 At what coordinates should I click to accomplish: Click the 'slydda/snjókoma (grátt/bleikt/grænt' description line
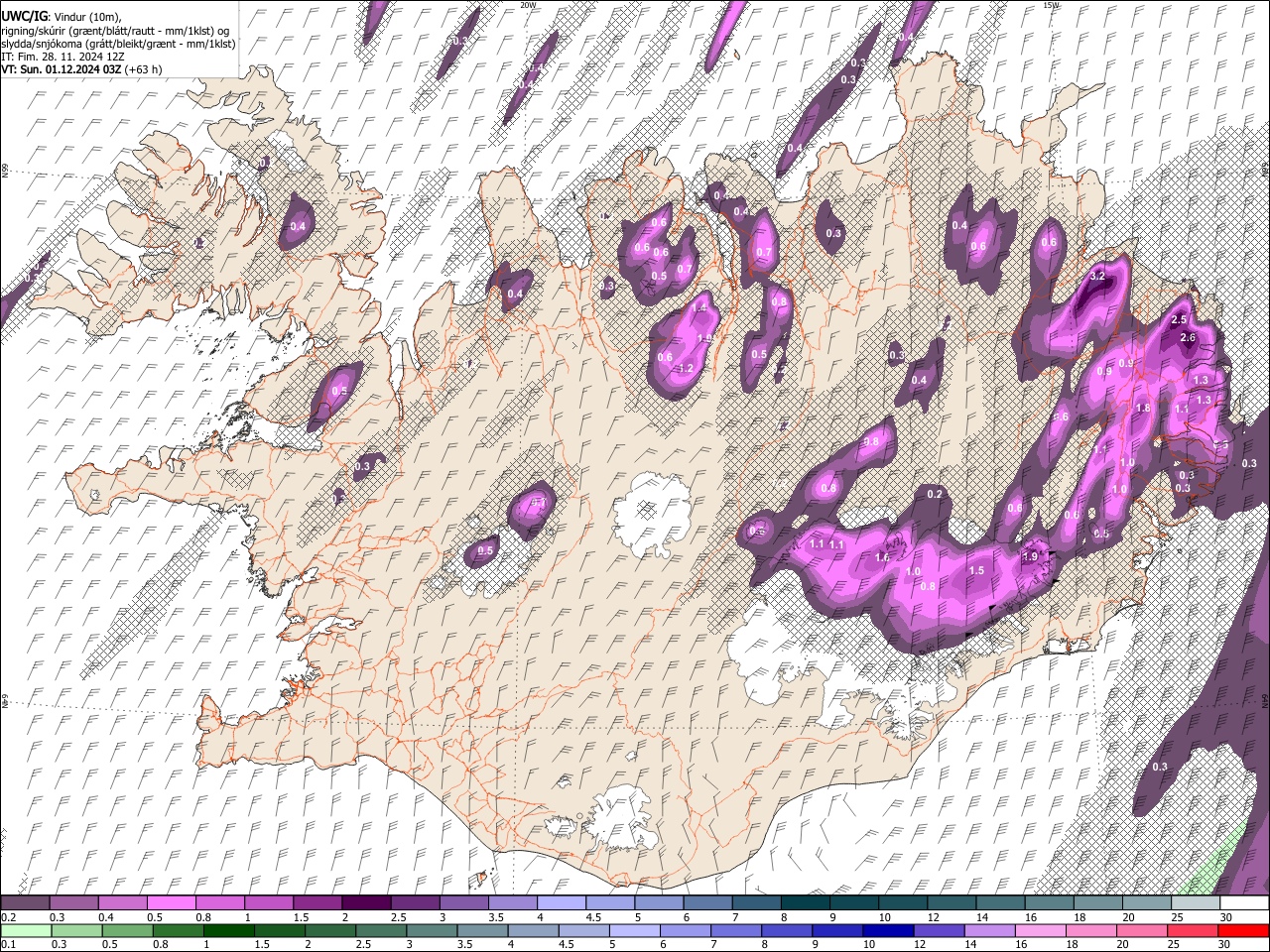click(119, 44)
